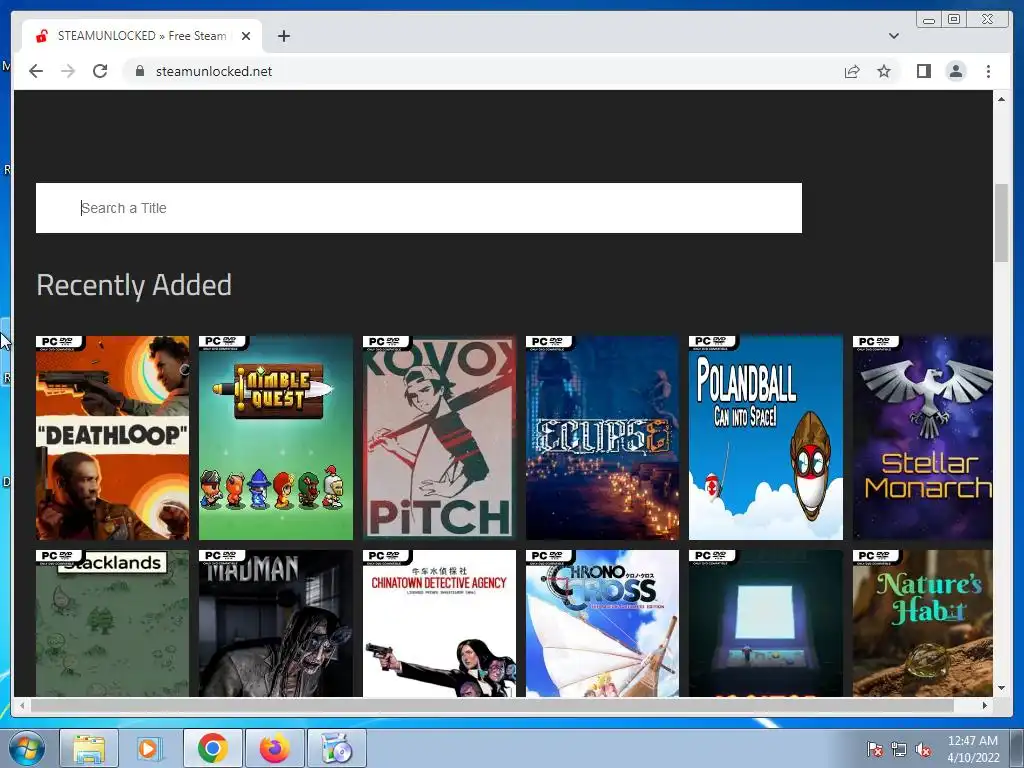Open the Stellar Monarch game cover
The height and width of the screenshot is (768, 1024).
(x=922, y=438)
